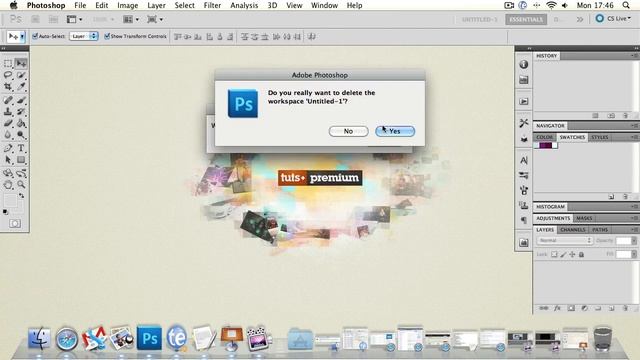Open the Actions panel icon
This screenshot has width=640, height=360.
click(x=524, y=101)
